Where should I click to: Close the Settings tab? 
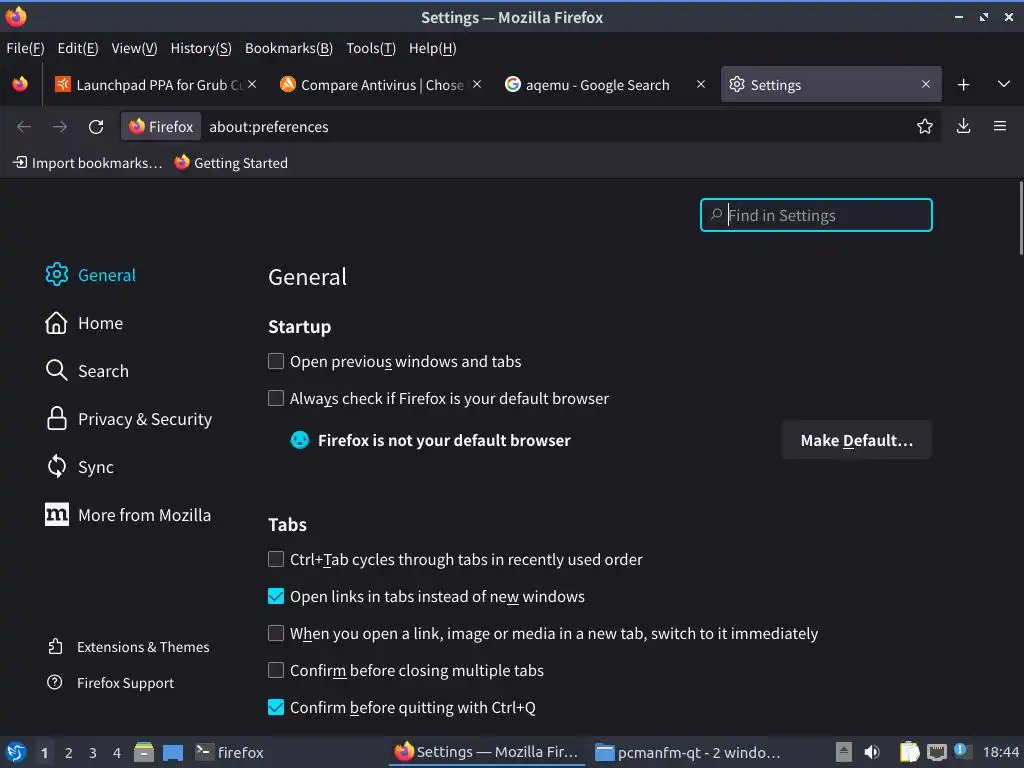(925, 84)
